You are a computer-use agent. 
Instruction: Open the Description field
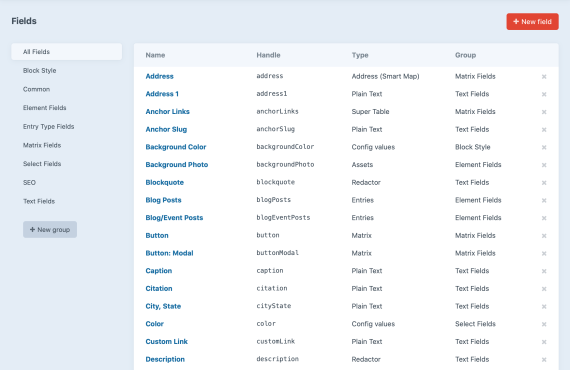click(165, 359)
